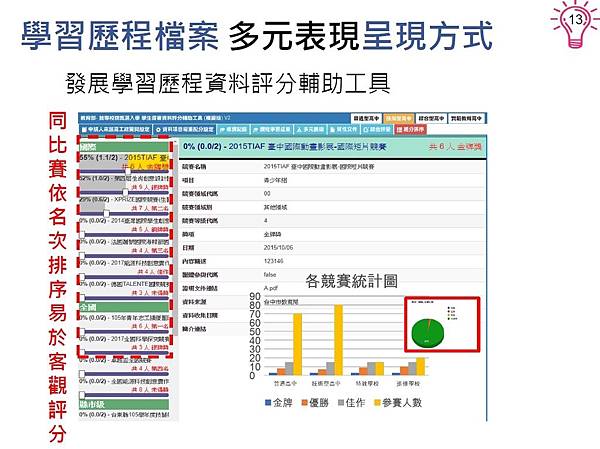Click the content value 123146
600x449 pixels.
click(x=274, y=261)
